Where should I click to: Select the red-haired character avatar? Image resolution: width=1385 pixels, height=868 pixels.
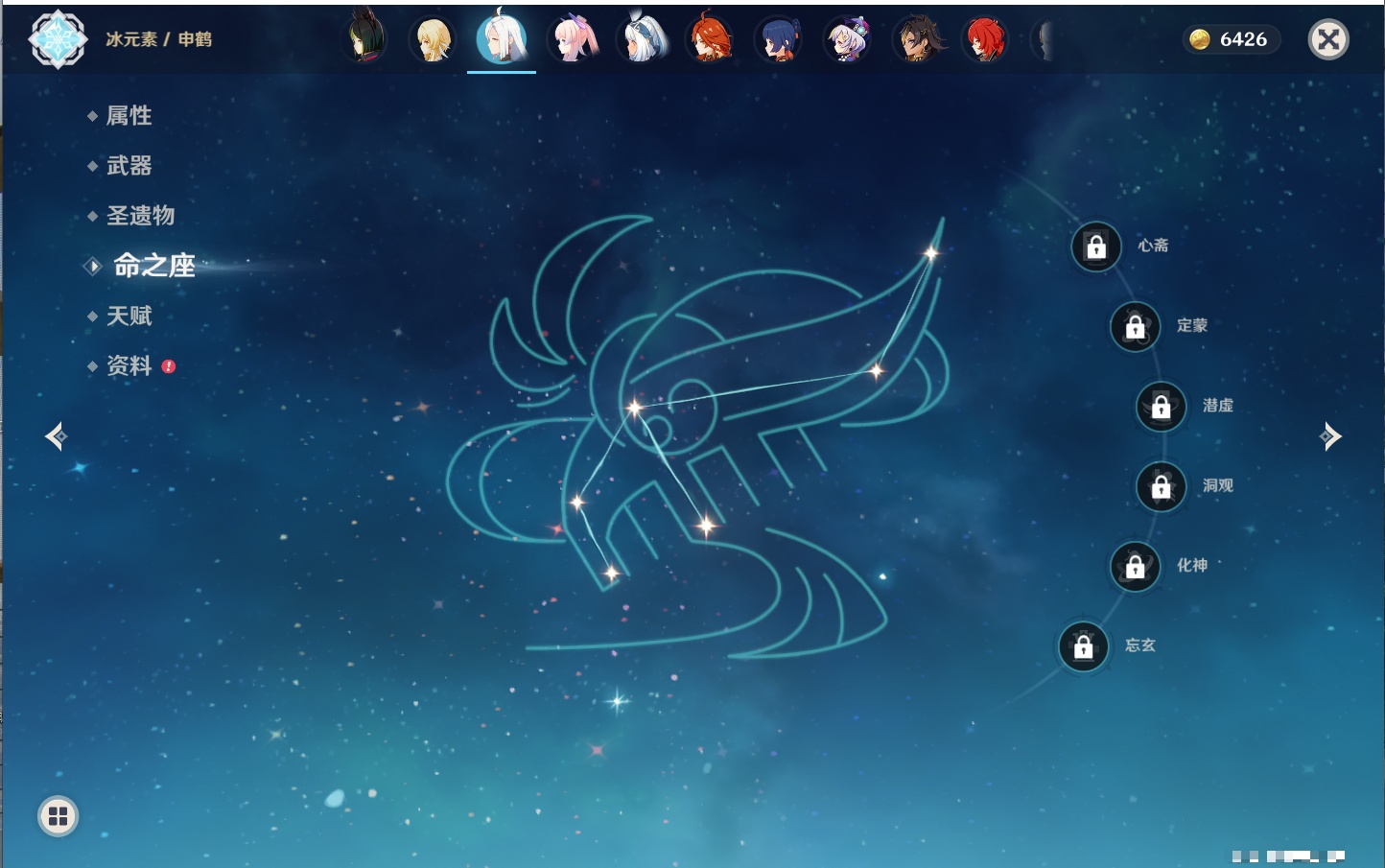coord(985,40)
